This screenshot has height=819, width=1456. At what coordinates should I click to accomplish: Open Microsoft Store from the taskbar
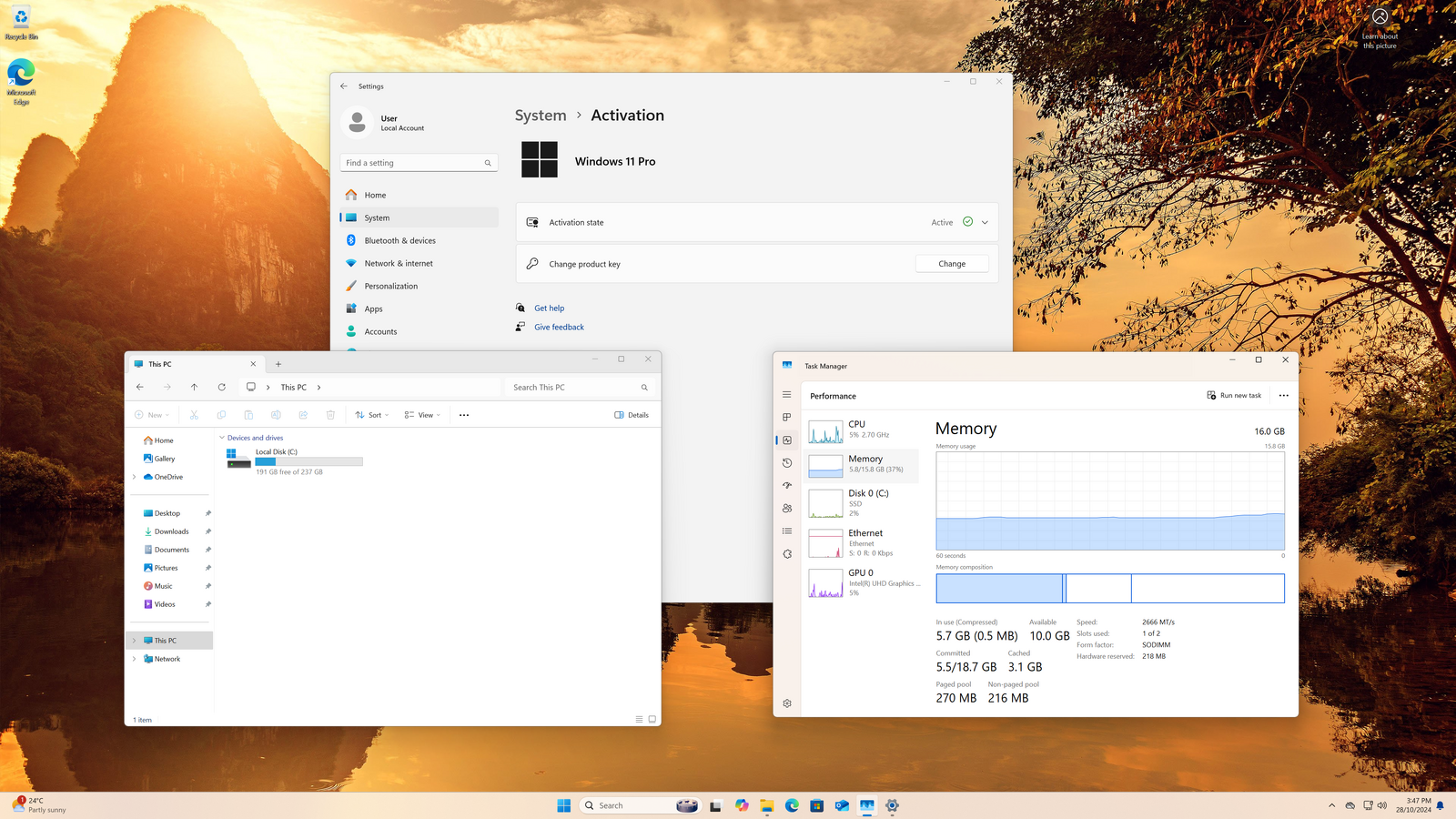coord(817,805)
